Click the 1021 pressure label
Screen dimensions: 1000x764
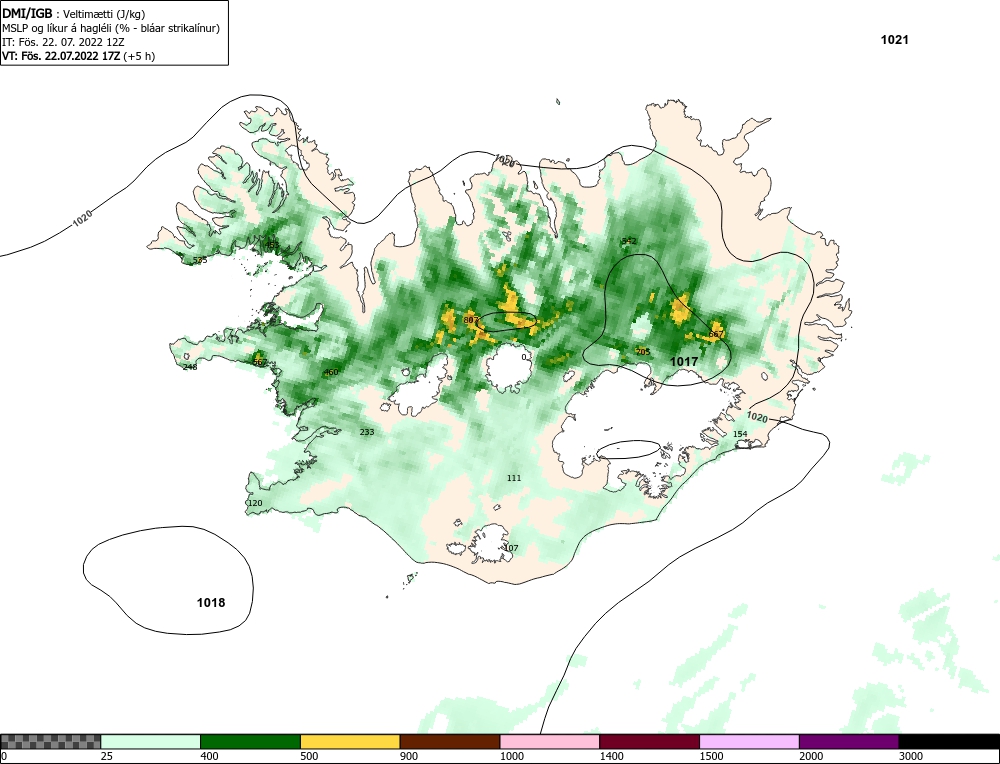tap(894, 40)
